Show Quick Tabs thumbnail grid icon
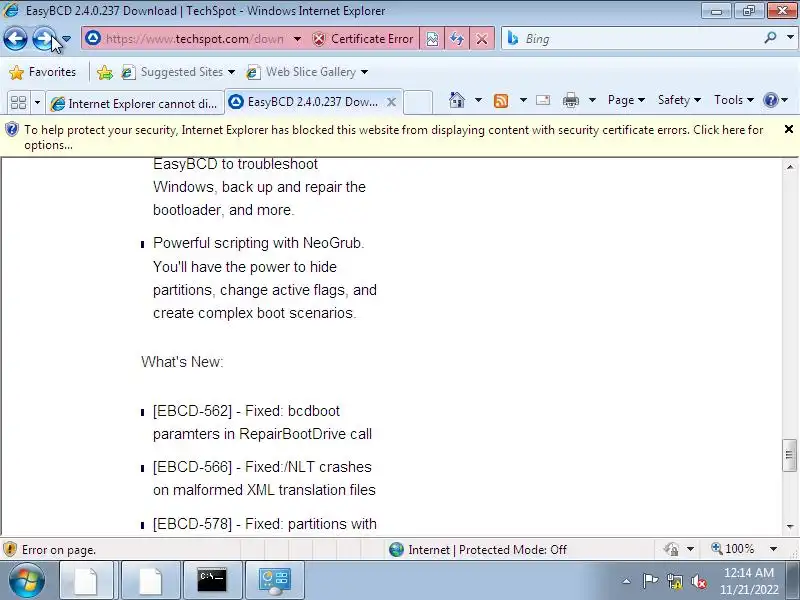The height and width of the screenshot is (600, 800). click(18, 103)
